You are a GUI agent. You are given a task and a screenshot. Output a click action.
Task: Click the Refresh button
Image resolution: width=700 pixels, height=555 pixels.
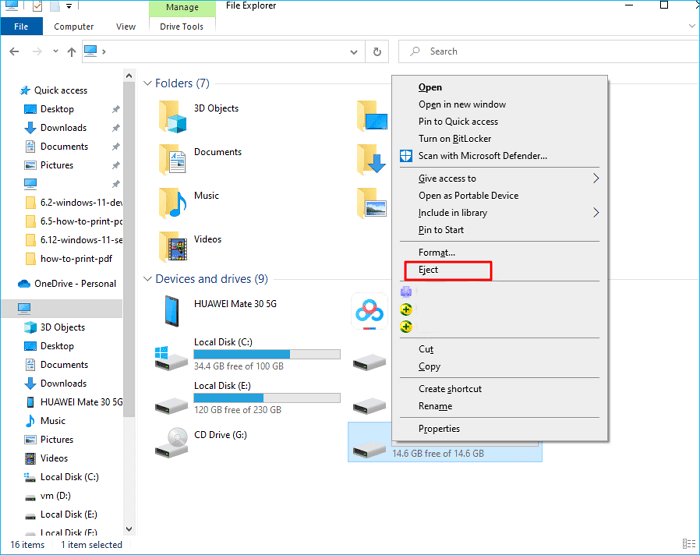pos(377,52)
